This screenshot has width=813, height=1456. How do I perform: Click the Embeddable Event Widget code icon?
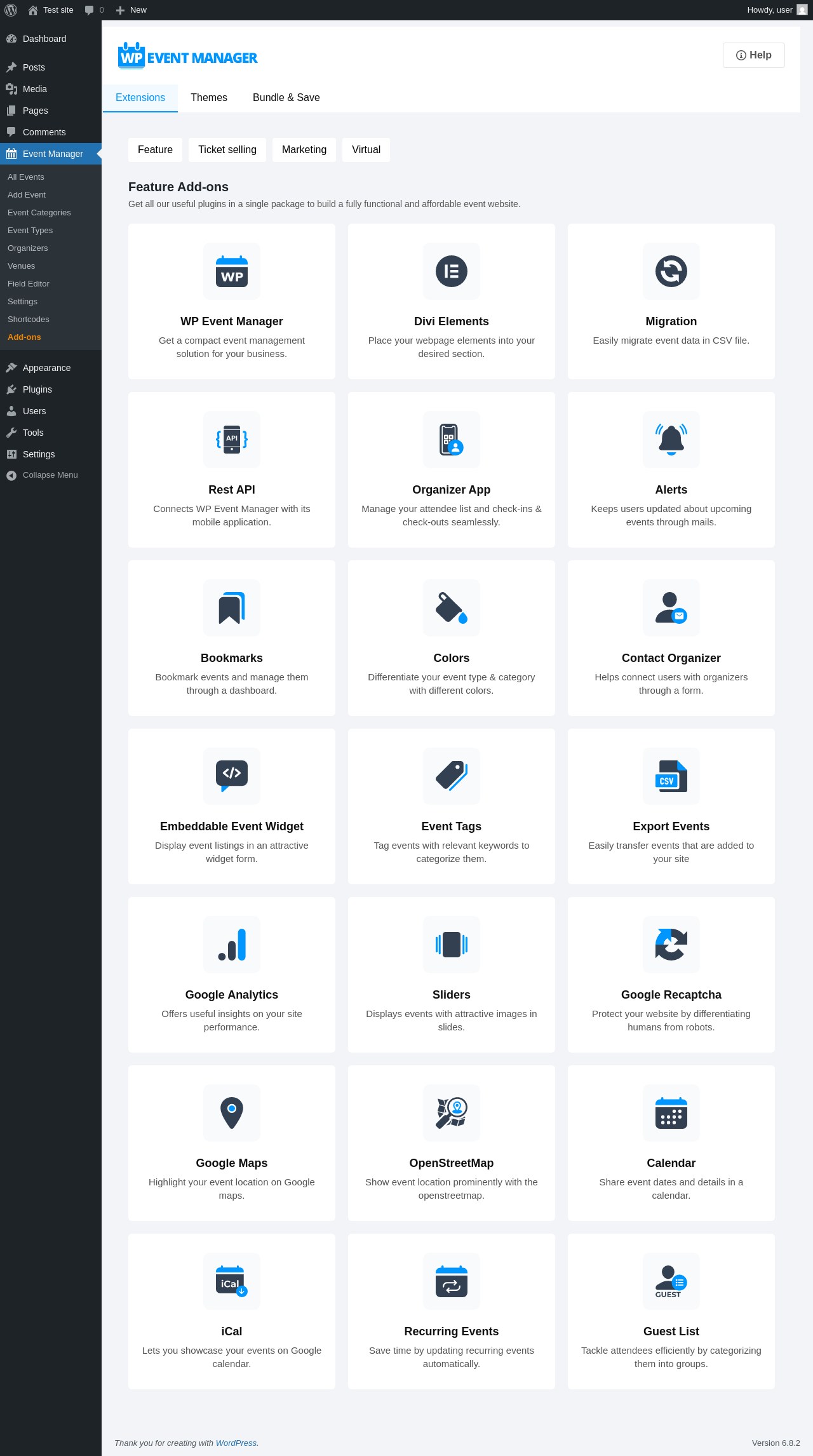(232, 776)
